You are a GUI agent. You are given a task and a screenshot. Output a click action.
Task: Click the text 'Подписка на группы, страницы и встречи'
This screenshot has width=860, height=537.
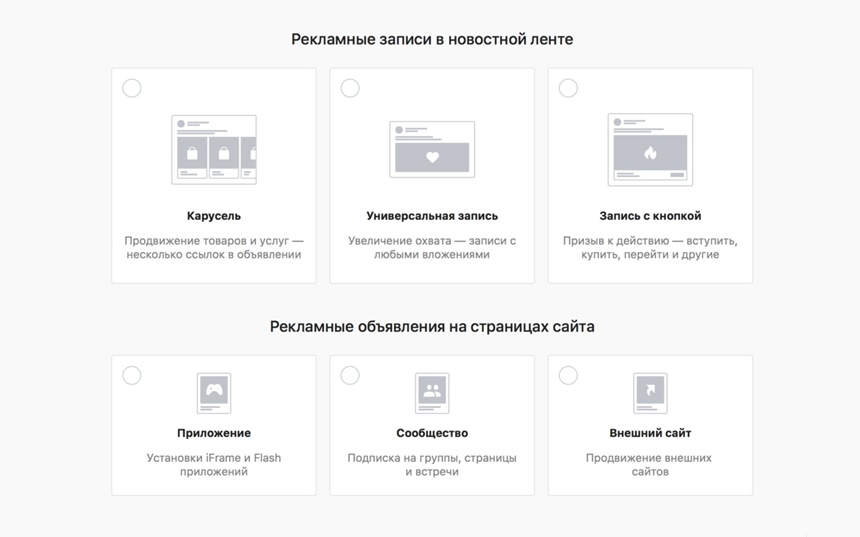(432, 465)
